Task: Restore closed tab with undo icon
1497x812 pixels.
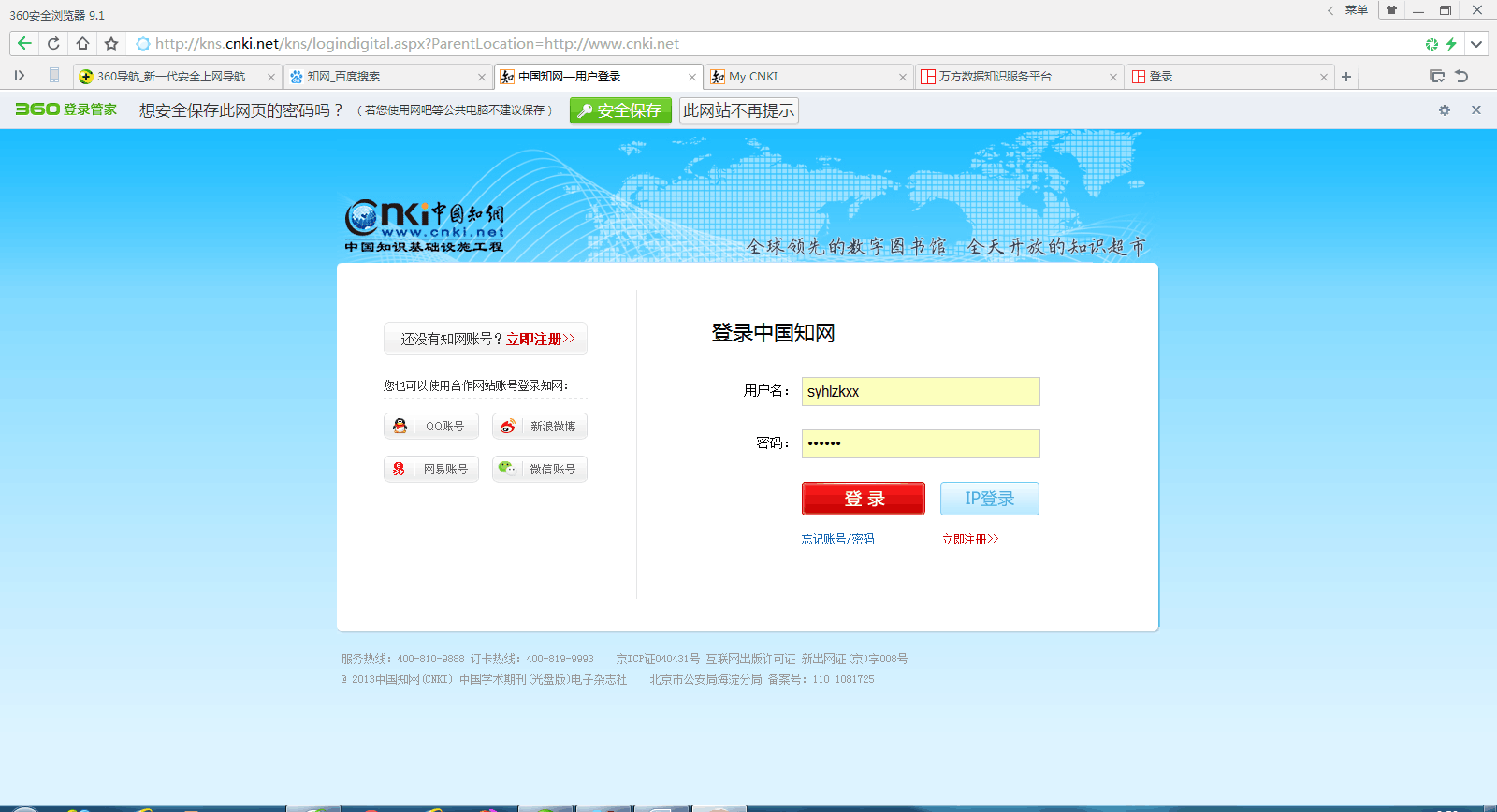Action: tap(1461, 76)
